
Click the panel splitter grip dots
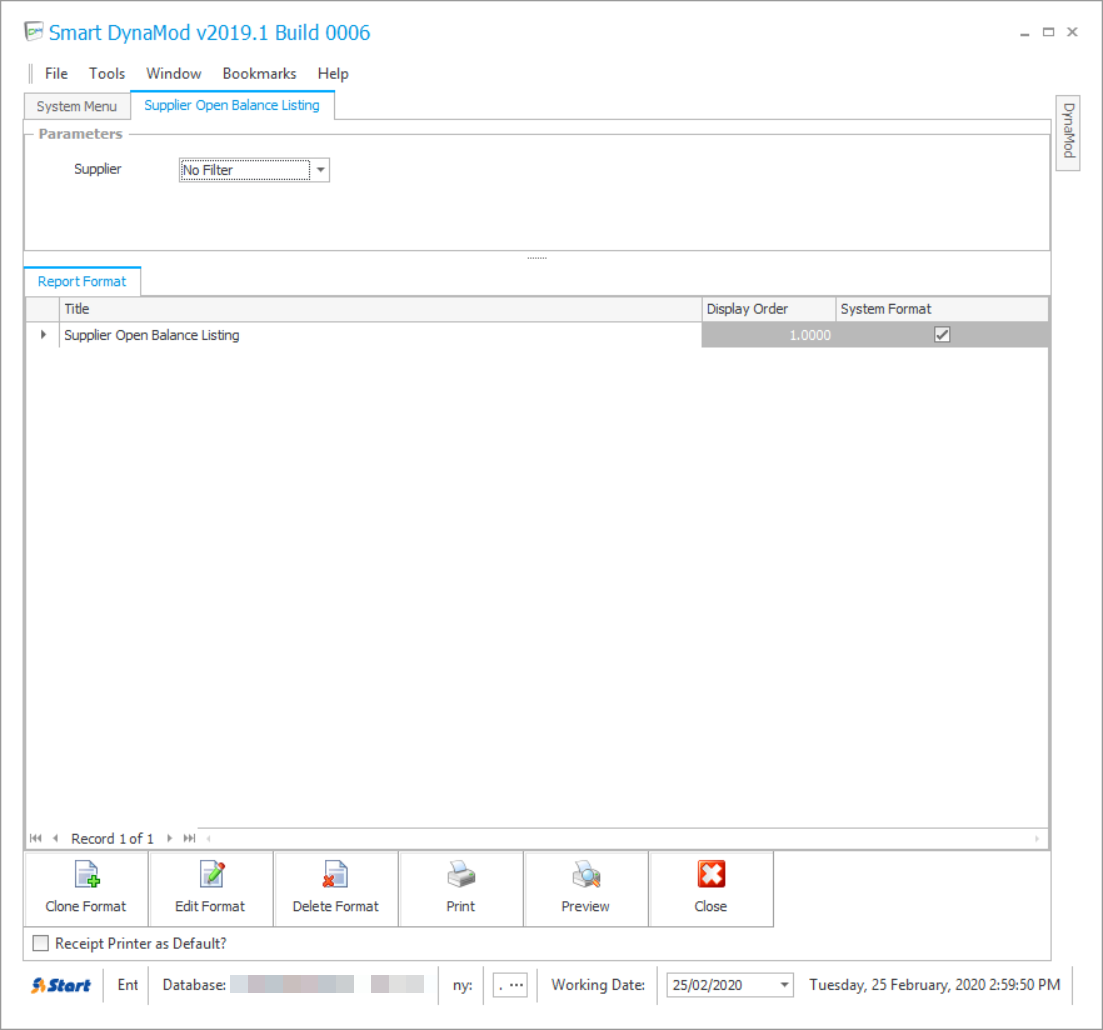[537, 258]
